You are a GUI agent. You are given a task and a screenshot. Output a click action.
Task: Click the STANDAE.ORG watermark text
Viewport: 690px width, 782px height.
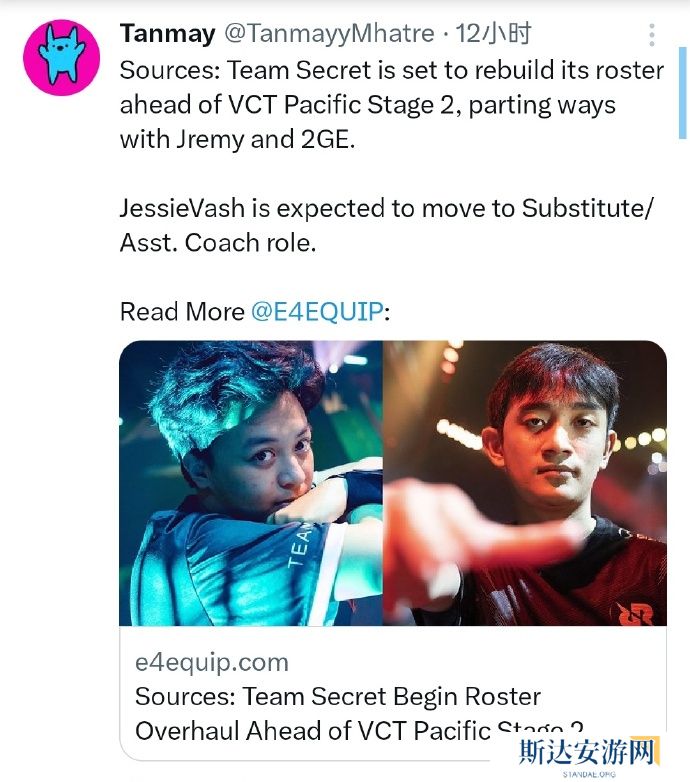pos(589,774)
